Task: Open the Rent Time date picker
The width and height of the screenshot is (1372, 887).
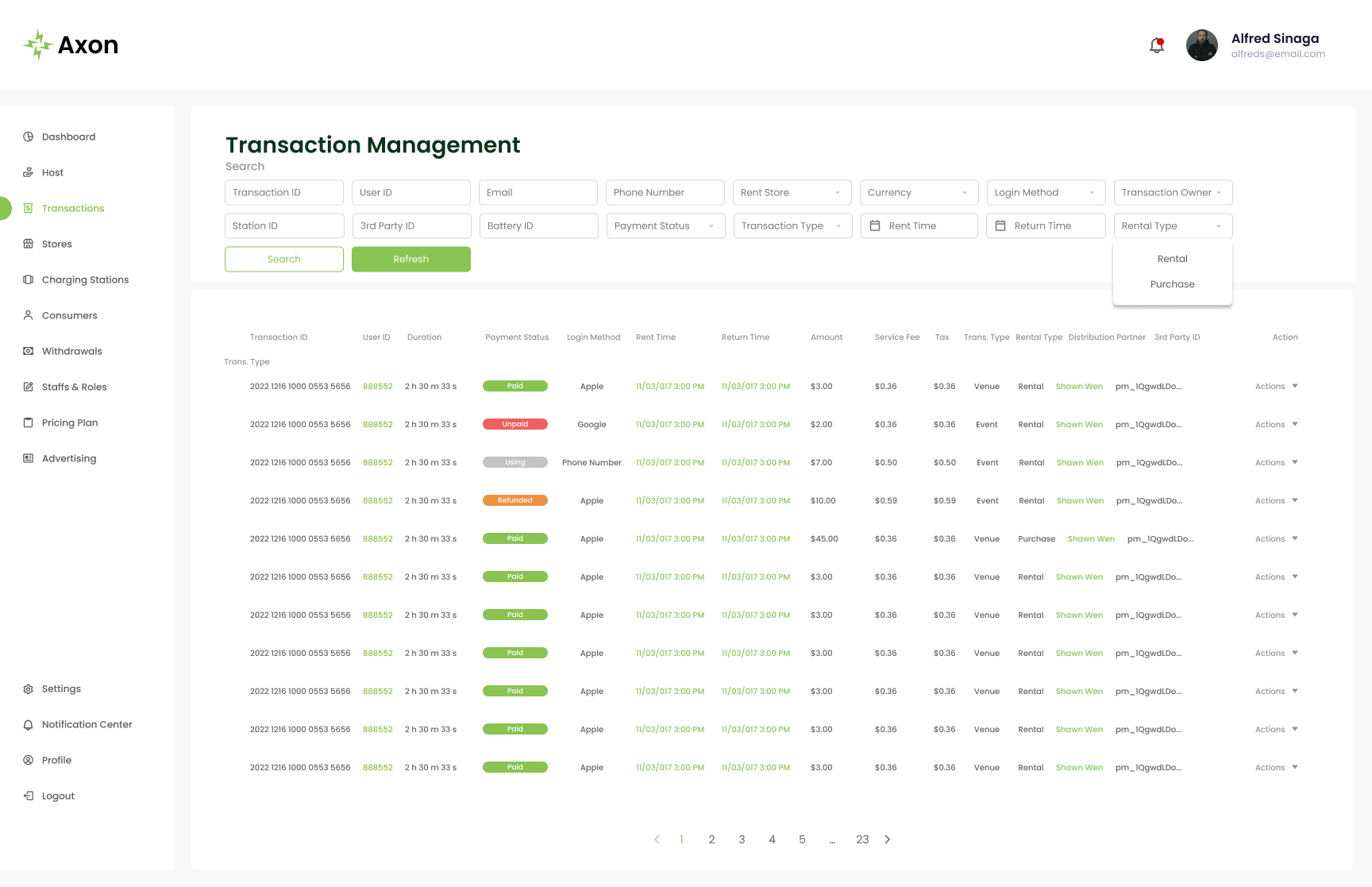Action: coord(919,226)
